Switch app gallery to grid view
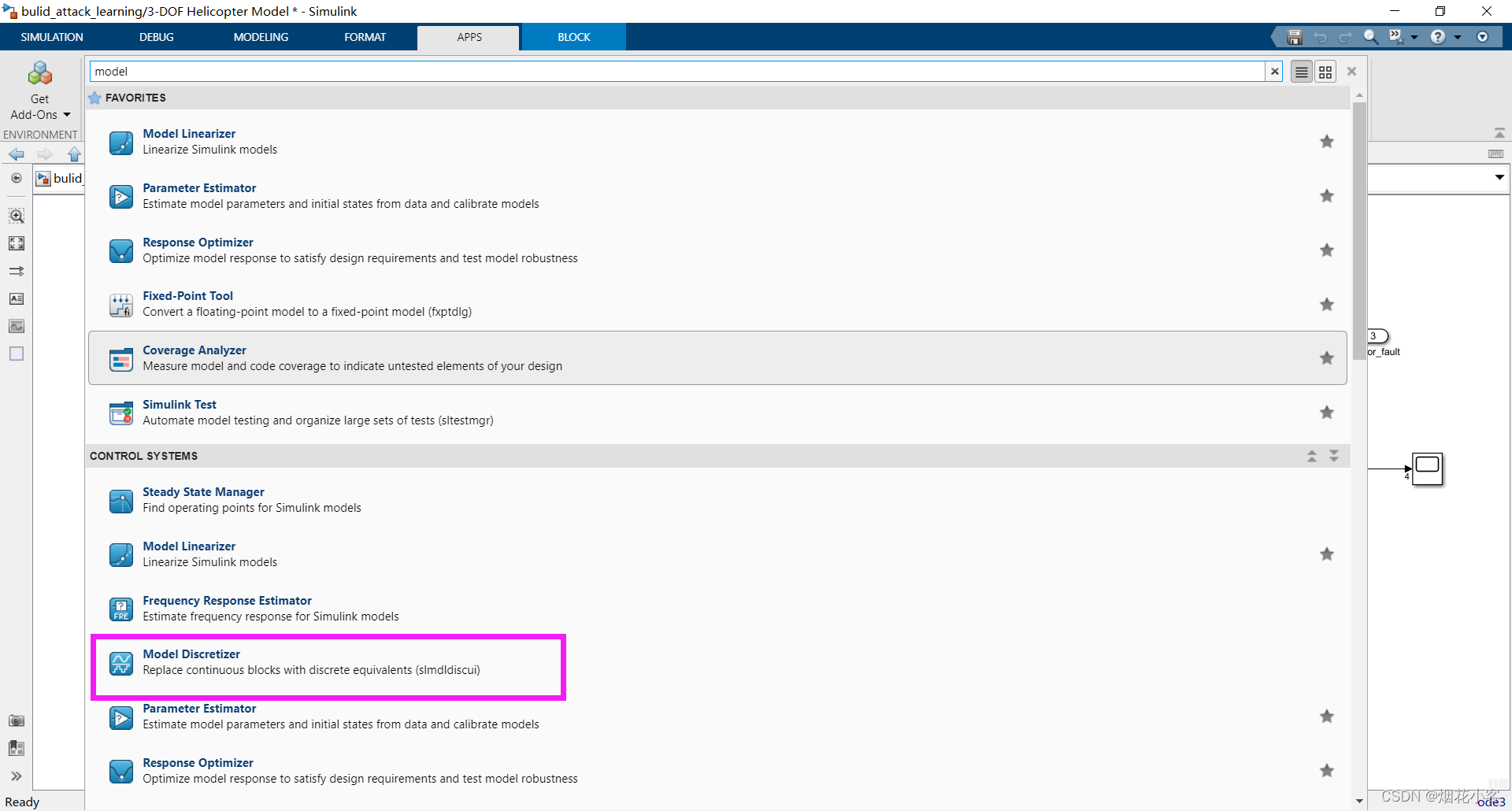 (x=1325, y=72)
